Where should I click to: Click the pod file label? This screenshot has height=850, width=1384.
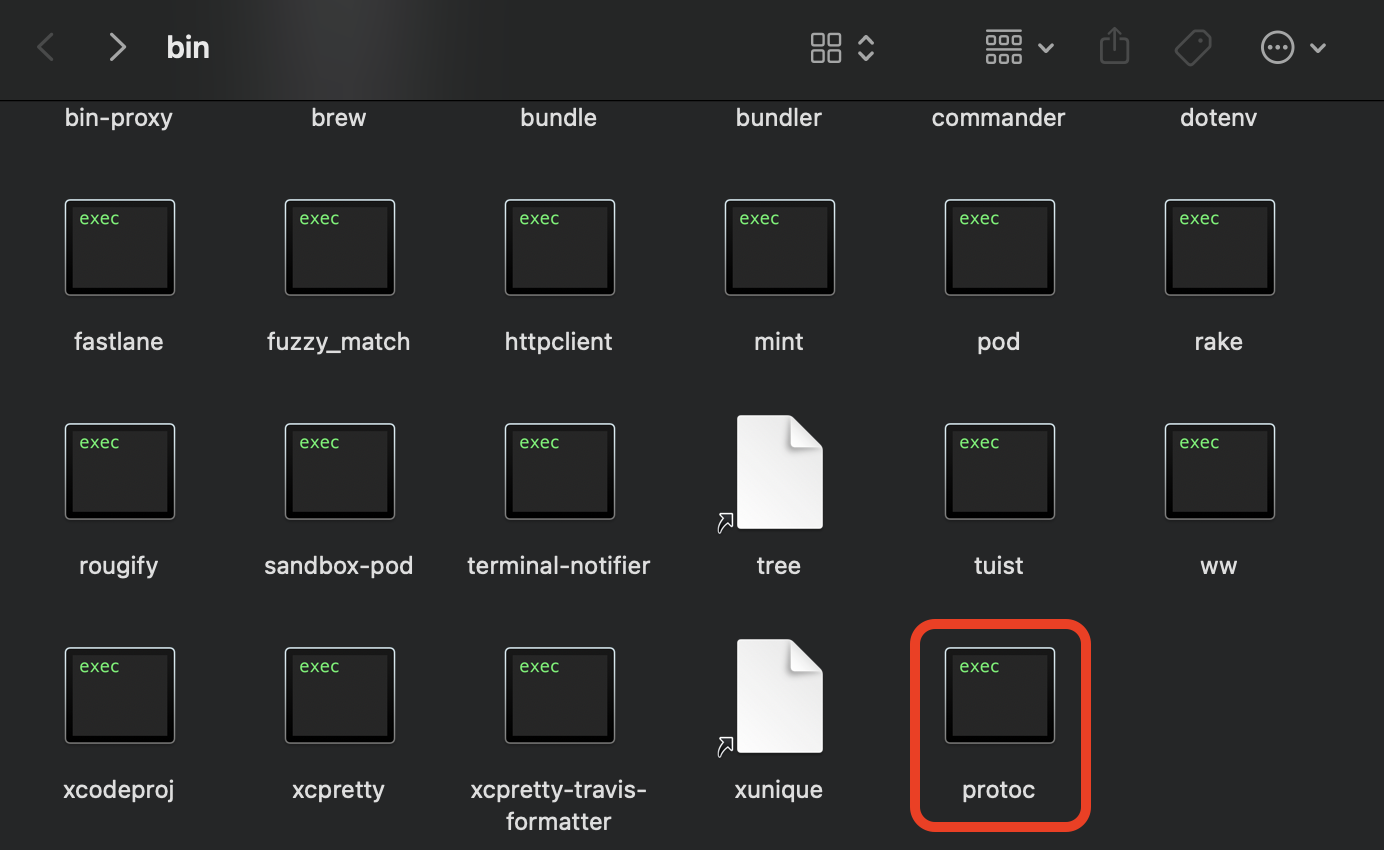point(999,342)
